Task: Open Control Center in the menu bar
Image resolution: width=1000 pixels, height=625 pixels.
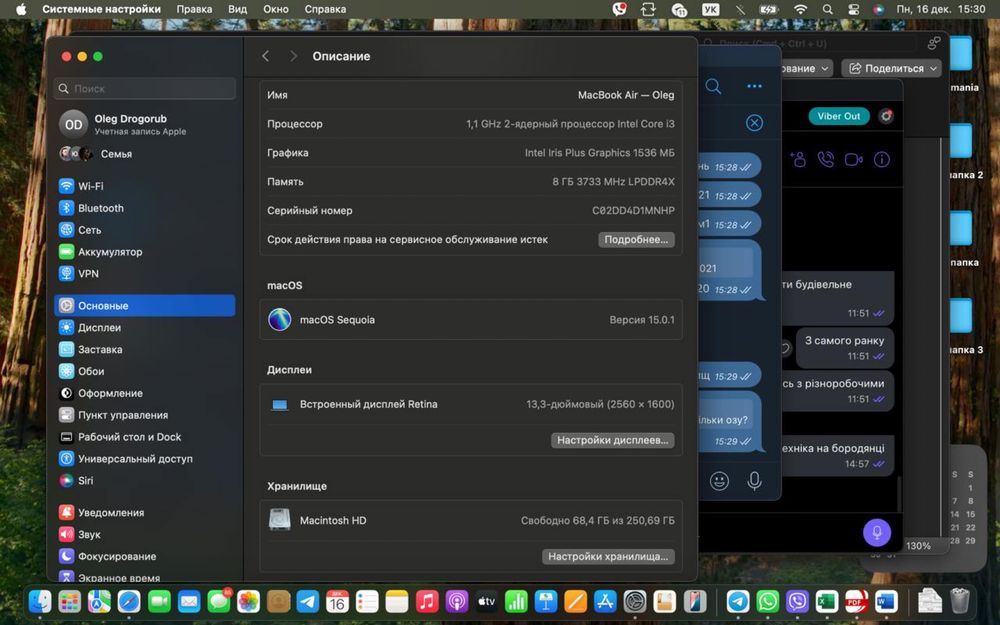Action: (x=853, y=9)
